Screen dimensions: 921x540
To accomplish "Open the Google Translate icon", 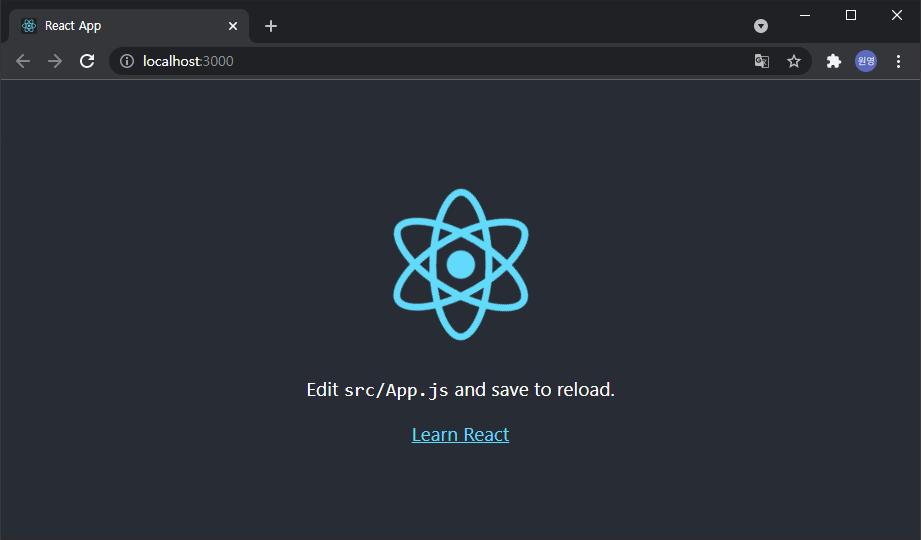I will coord(762,61).
